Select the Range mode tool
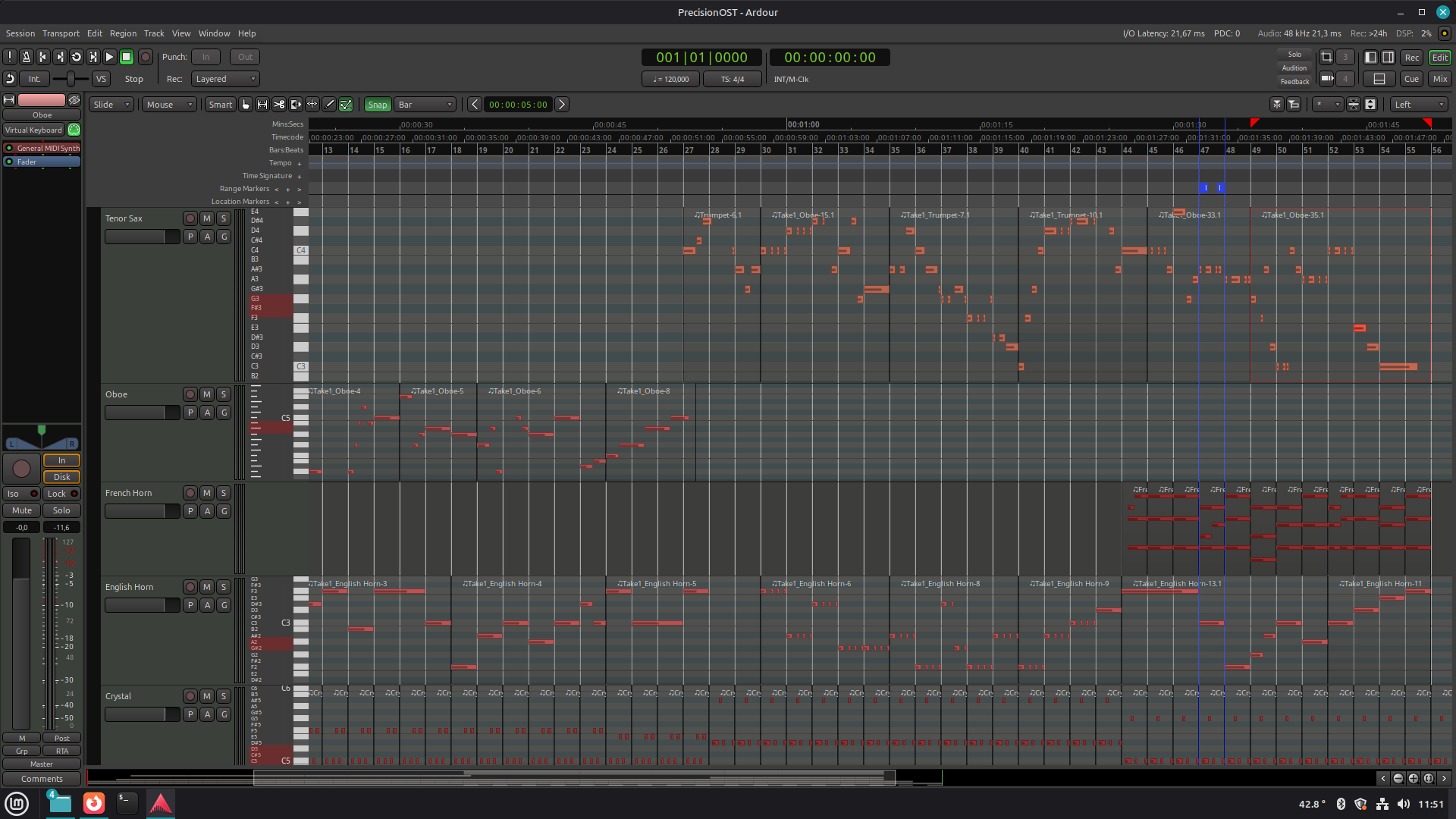This screenshot has height=819, width=1456. coord(262,105)
